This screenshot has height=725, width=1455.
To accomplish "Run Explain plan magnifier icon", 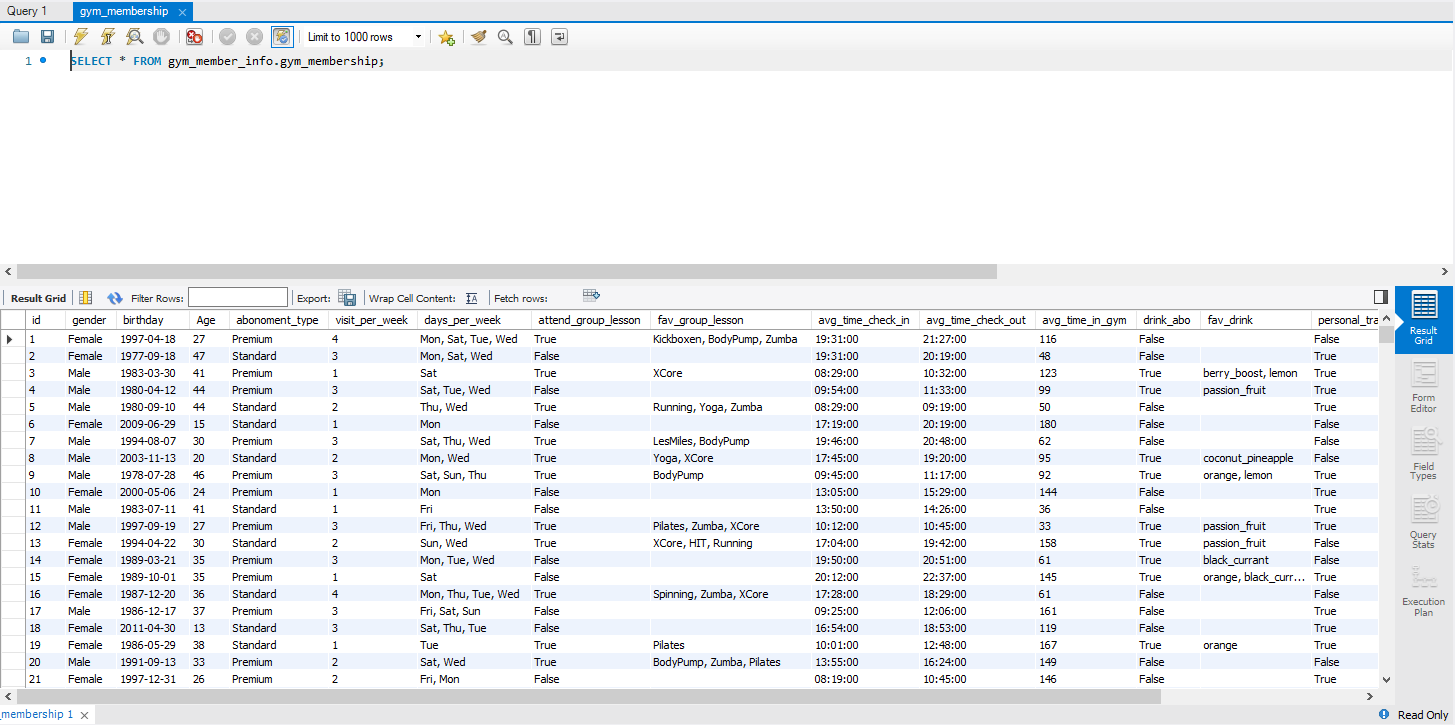I will pyautogui.click(x=134, y=37).
